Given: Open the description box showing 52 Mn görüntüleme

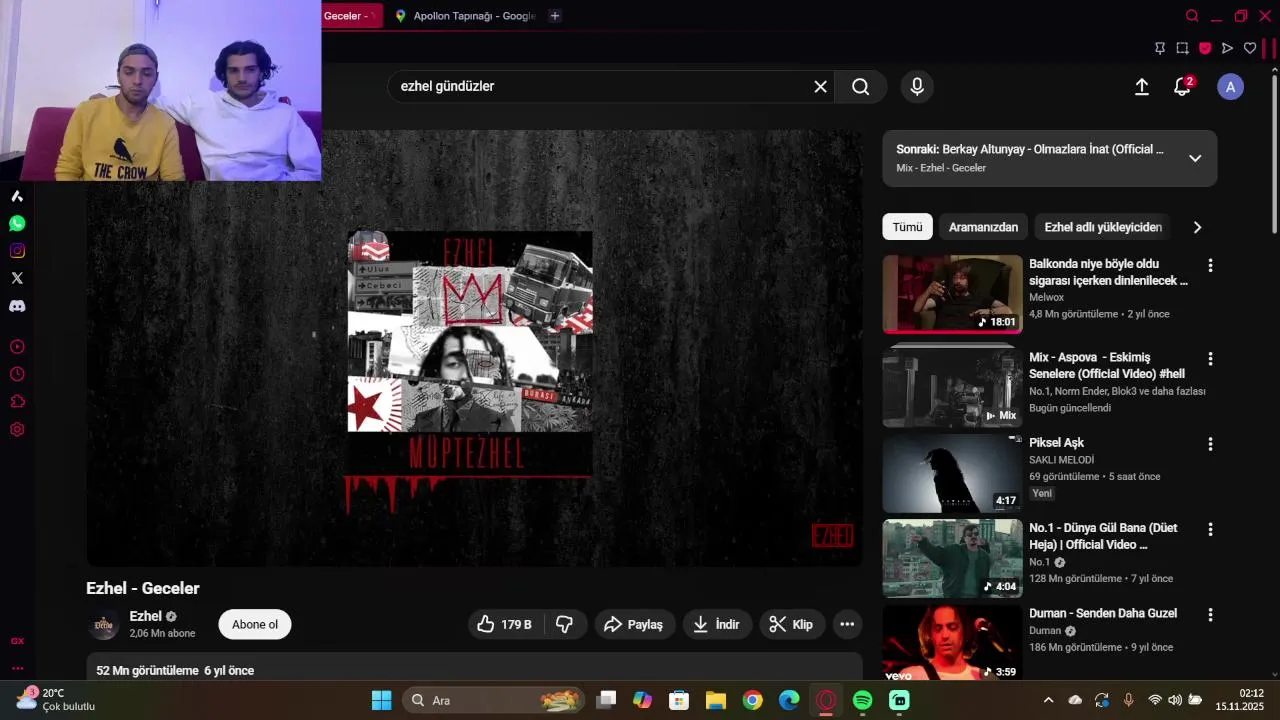Looking at the screenshot, I should point(474,668).
